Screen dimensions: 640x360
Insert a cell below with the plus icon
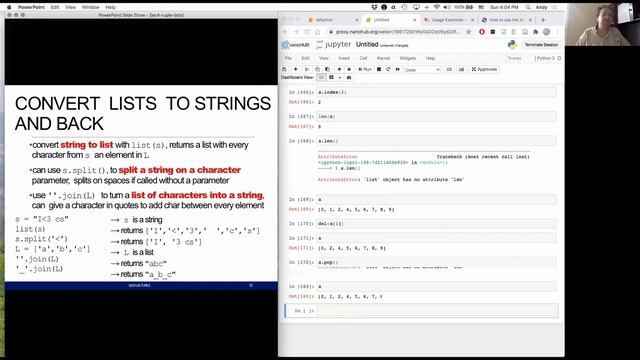pos(296,69)
